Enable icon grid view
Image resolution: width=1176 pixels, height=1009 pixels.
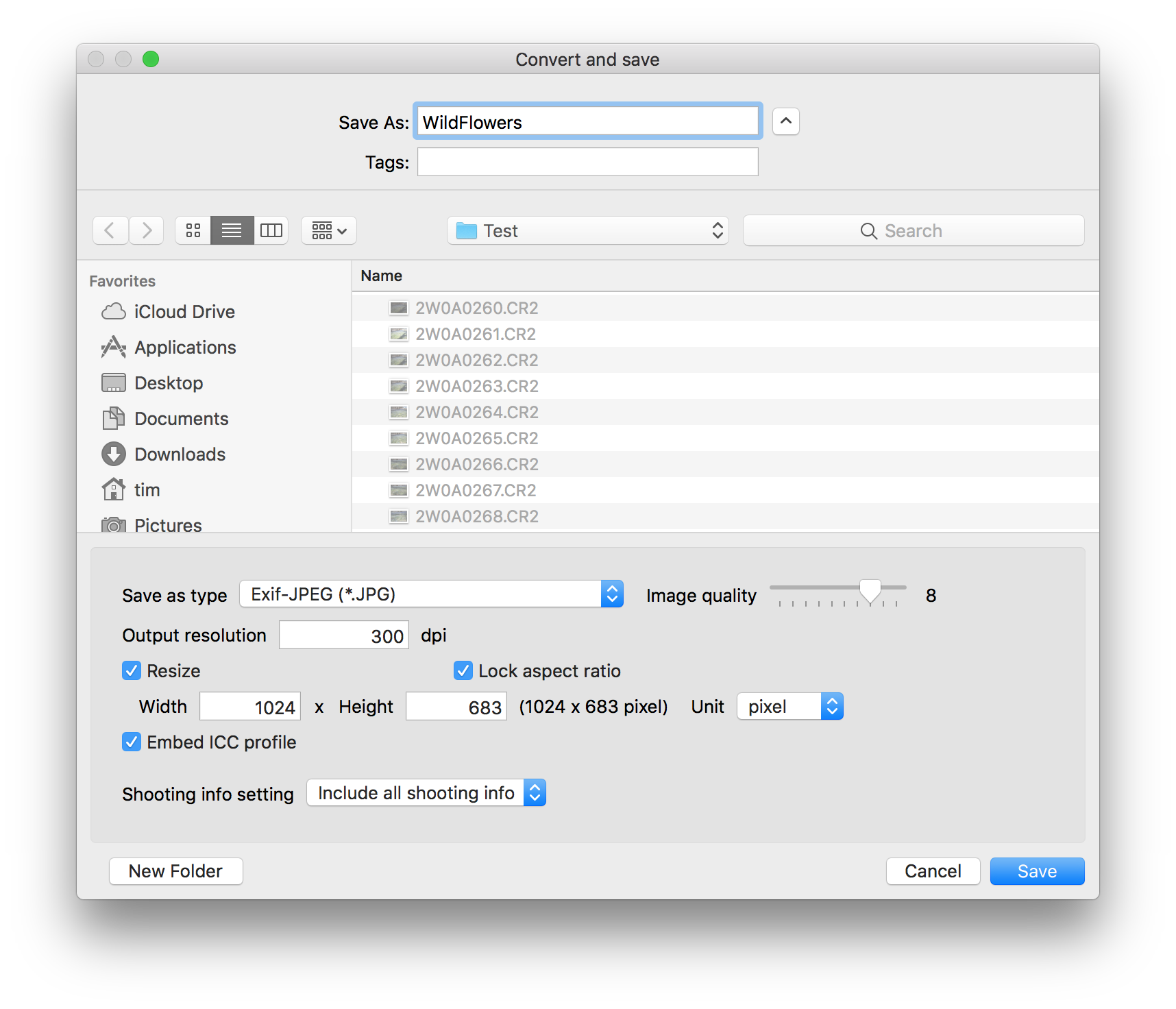pos(193,230)
